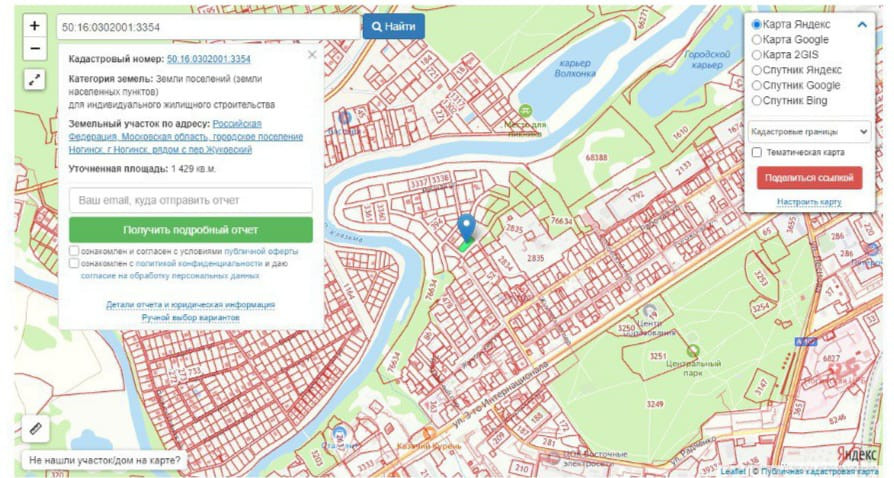The height and width of the screenshot is (478, 894).
Task: Click the email input field for report
Action: (191, 200)
